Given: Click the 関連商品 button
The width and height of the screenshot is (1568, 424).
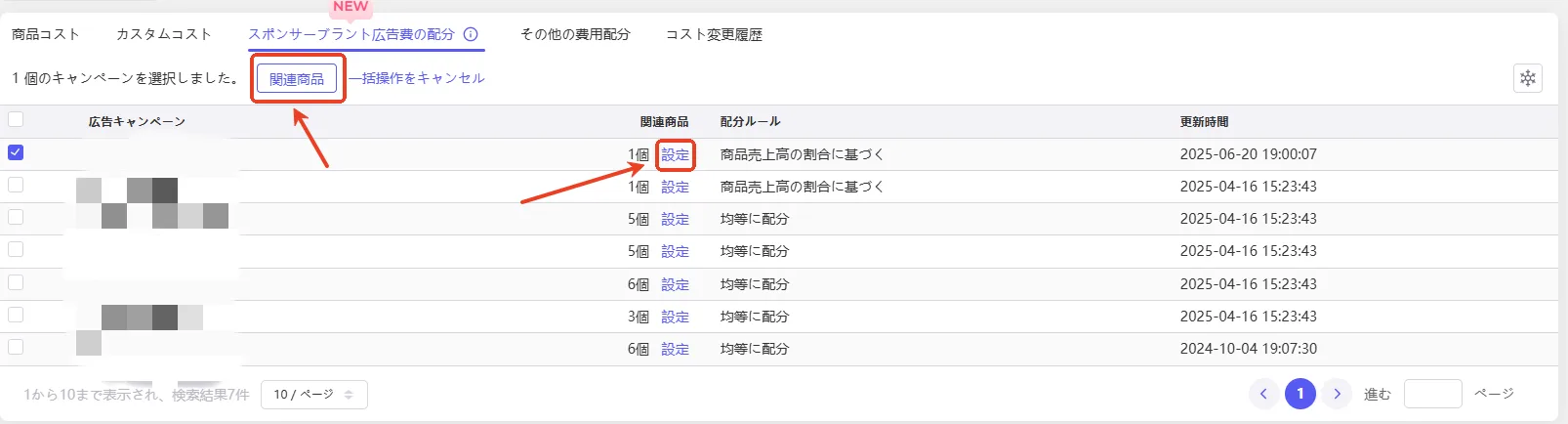Looking at the screenshot, I should click(297, 79).
